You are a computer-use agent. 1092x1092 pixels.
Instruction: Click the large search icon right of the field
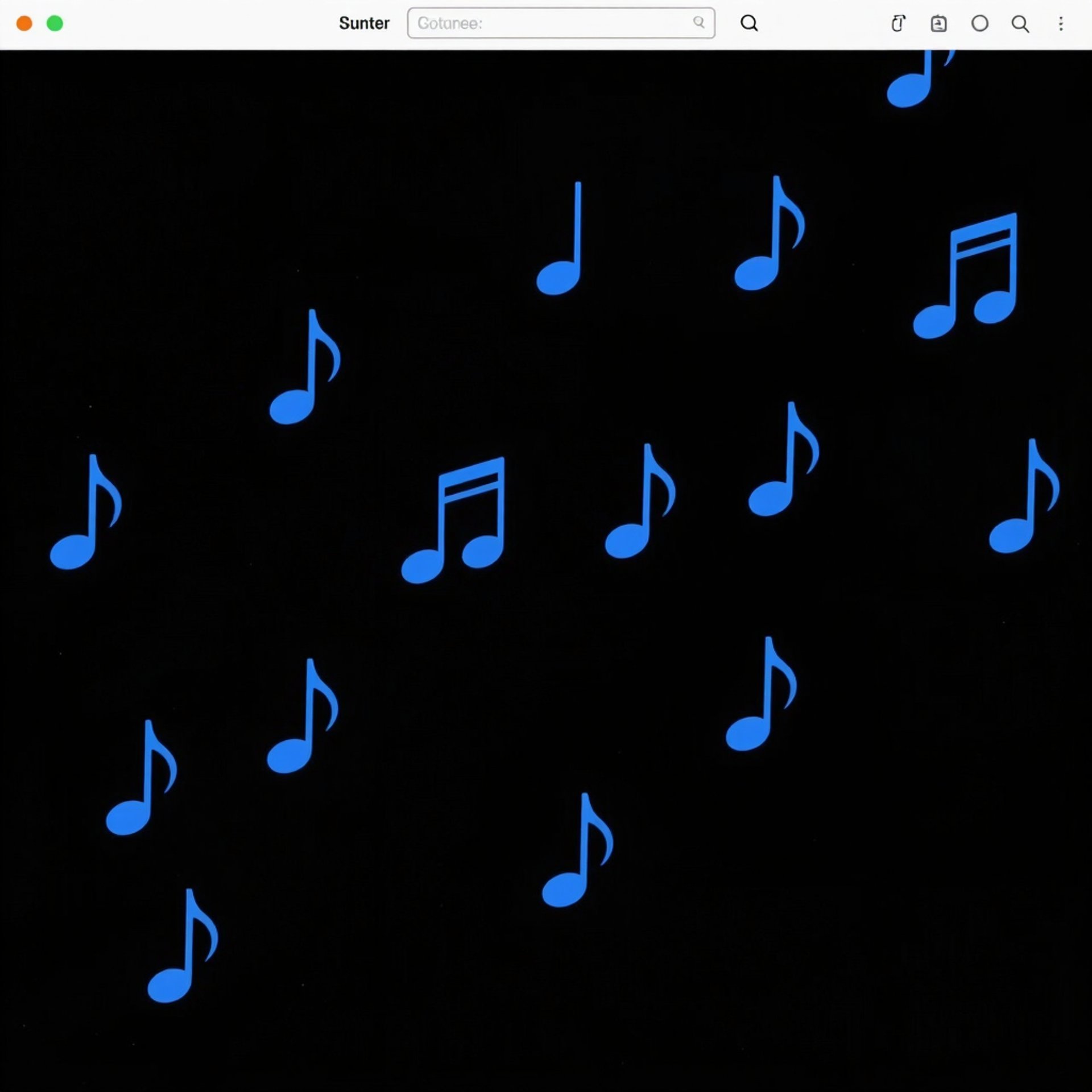pyautogui.click(x=749, y=23)
